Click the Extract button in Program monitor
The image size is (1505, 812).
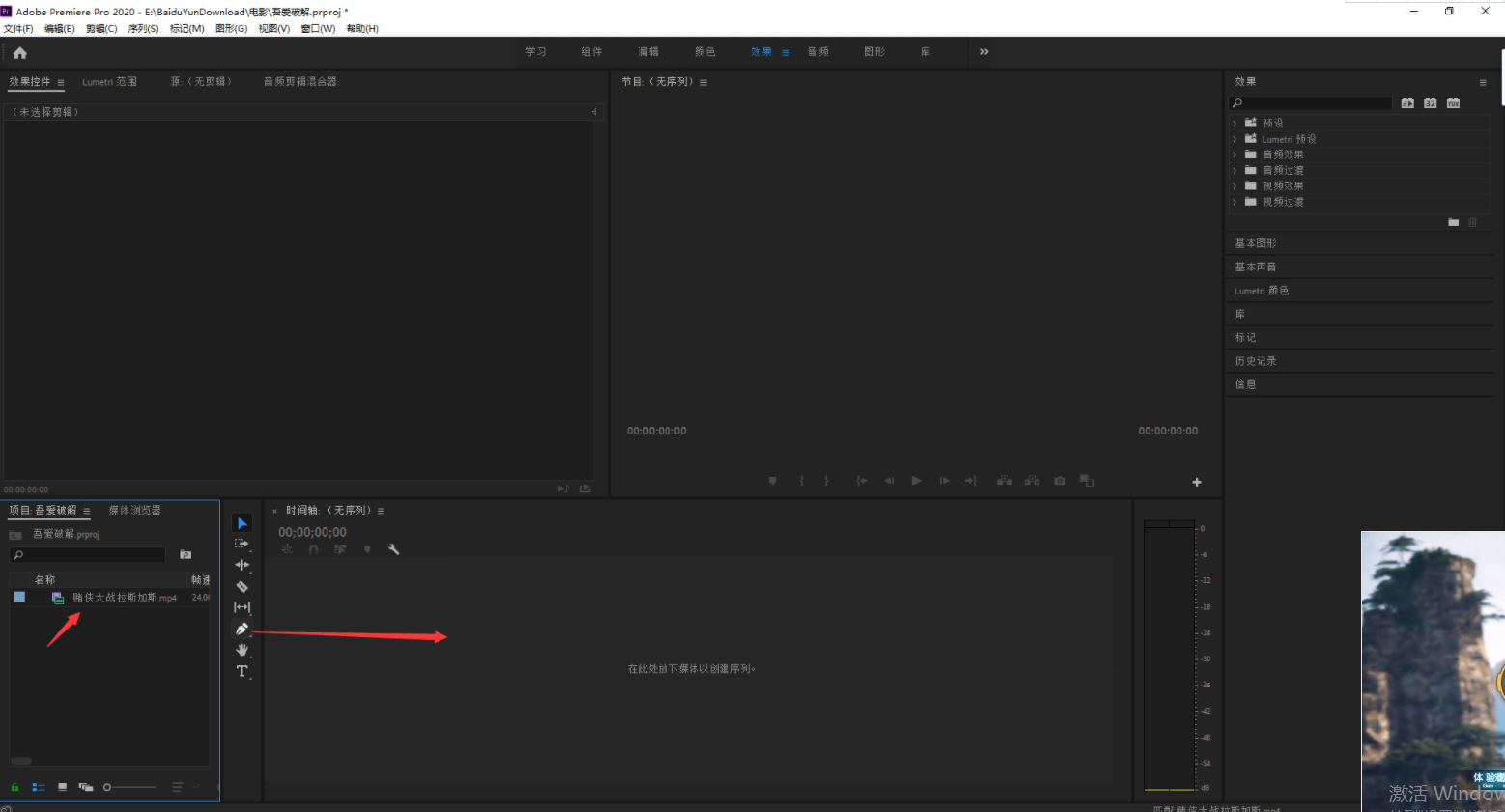point(1033,481)
